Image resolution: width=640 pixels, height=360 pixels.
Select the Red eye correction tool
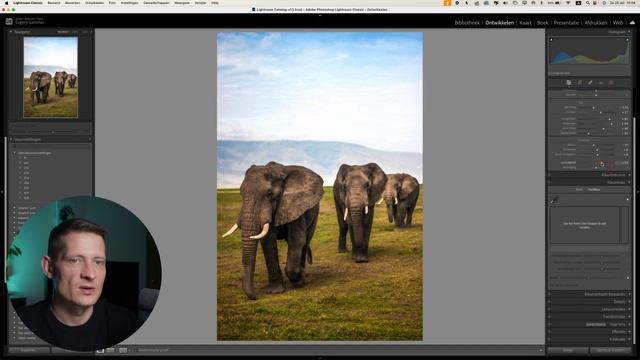pyautogui.click(x=601, y=82)
